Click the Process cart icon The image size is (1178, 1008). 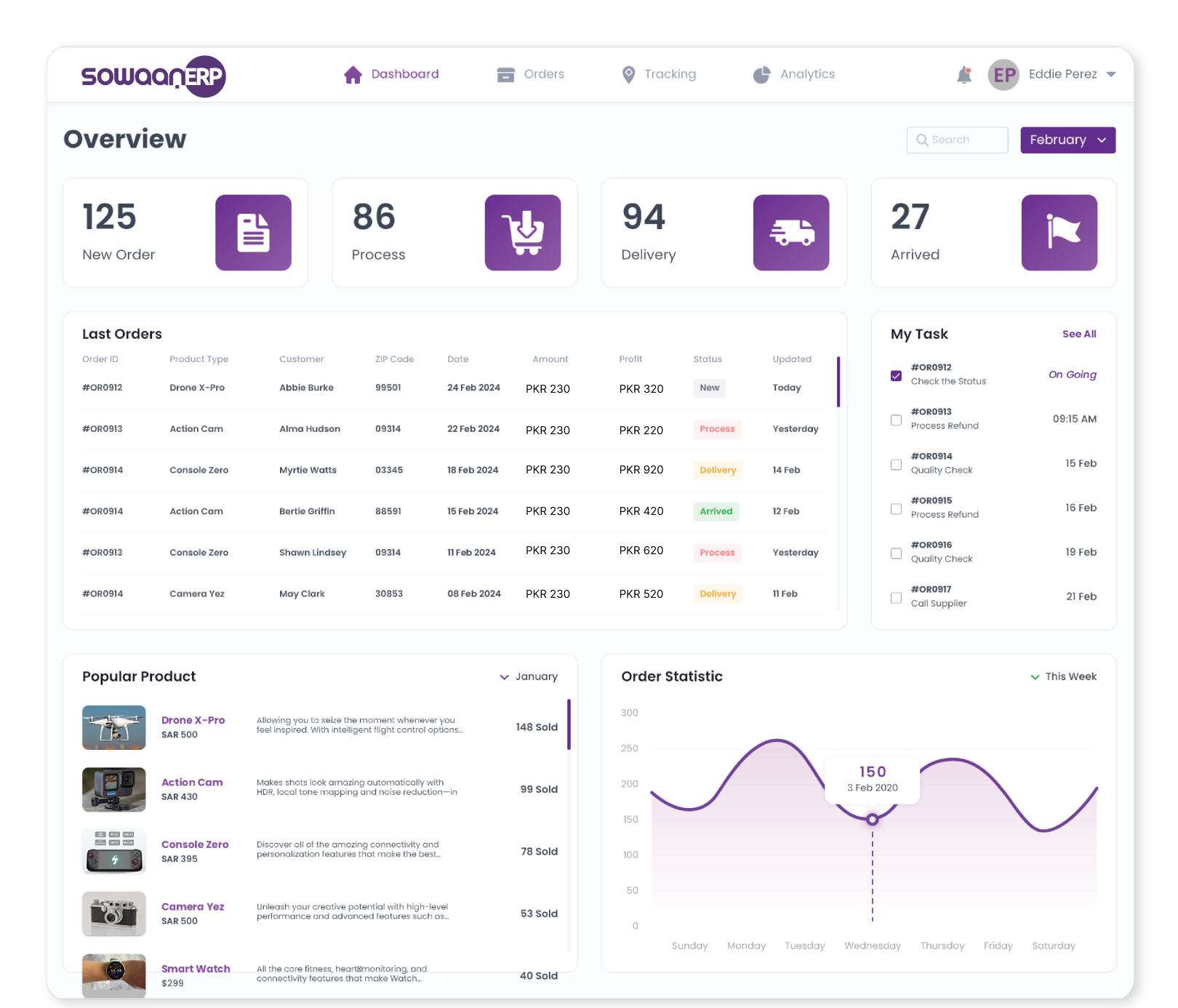coord(523,233)
